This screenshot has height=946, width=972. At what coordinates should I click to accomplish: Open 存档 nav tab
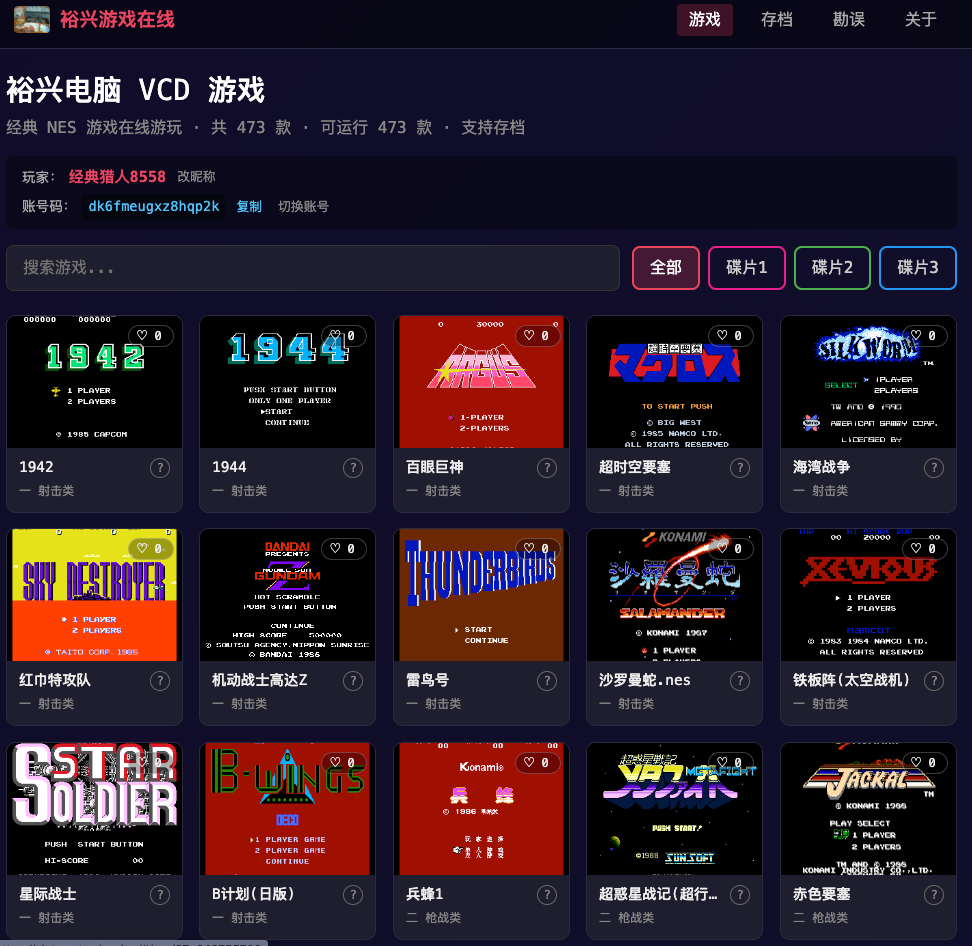tap(777, 20)
